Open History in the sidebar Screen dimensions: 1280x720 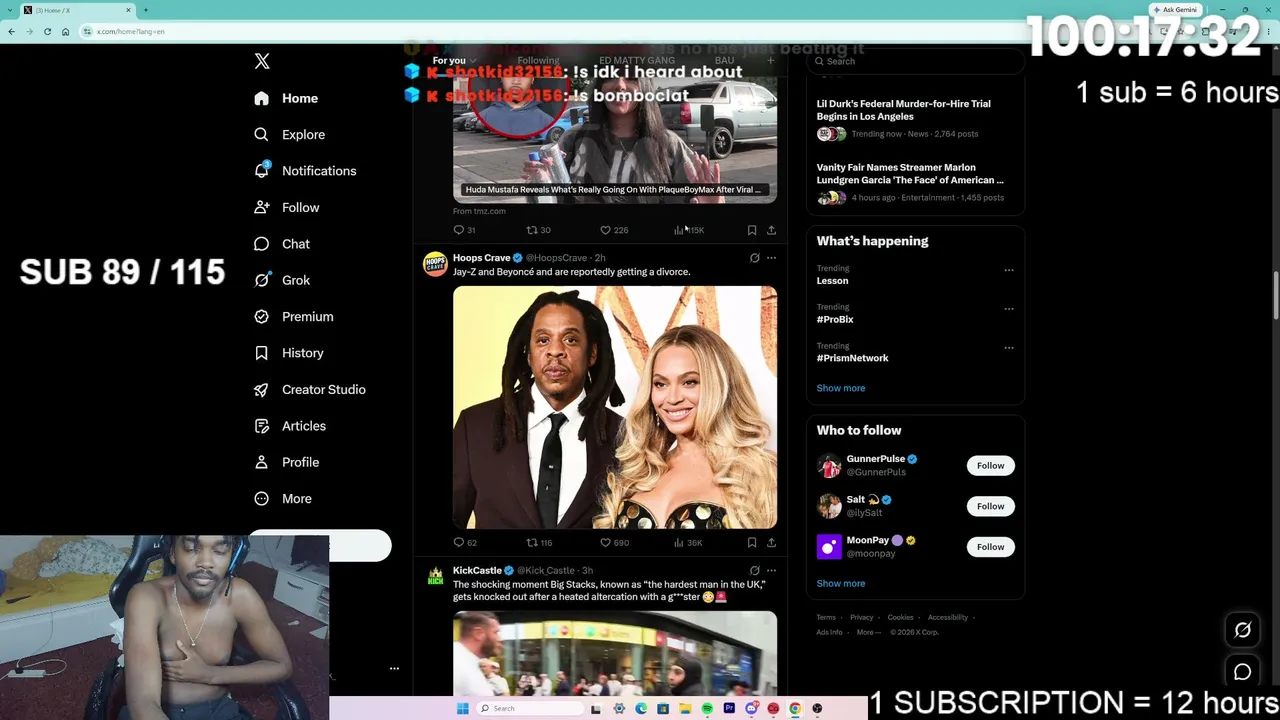(x=289, y=353)
